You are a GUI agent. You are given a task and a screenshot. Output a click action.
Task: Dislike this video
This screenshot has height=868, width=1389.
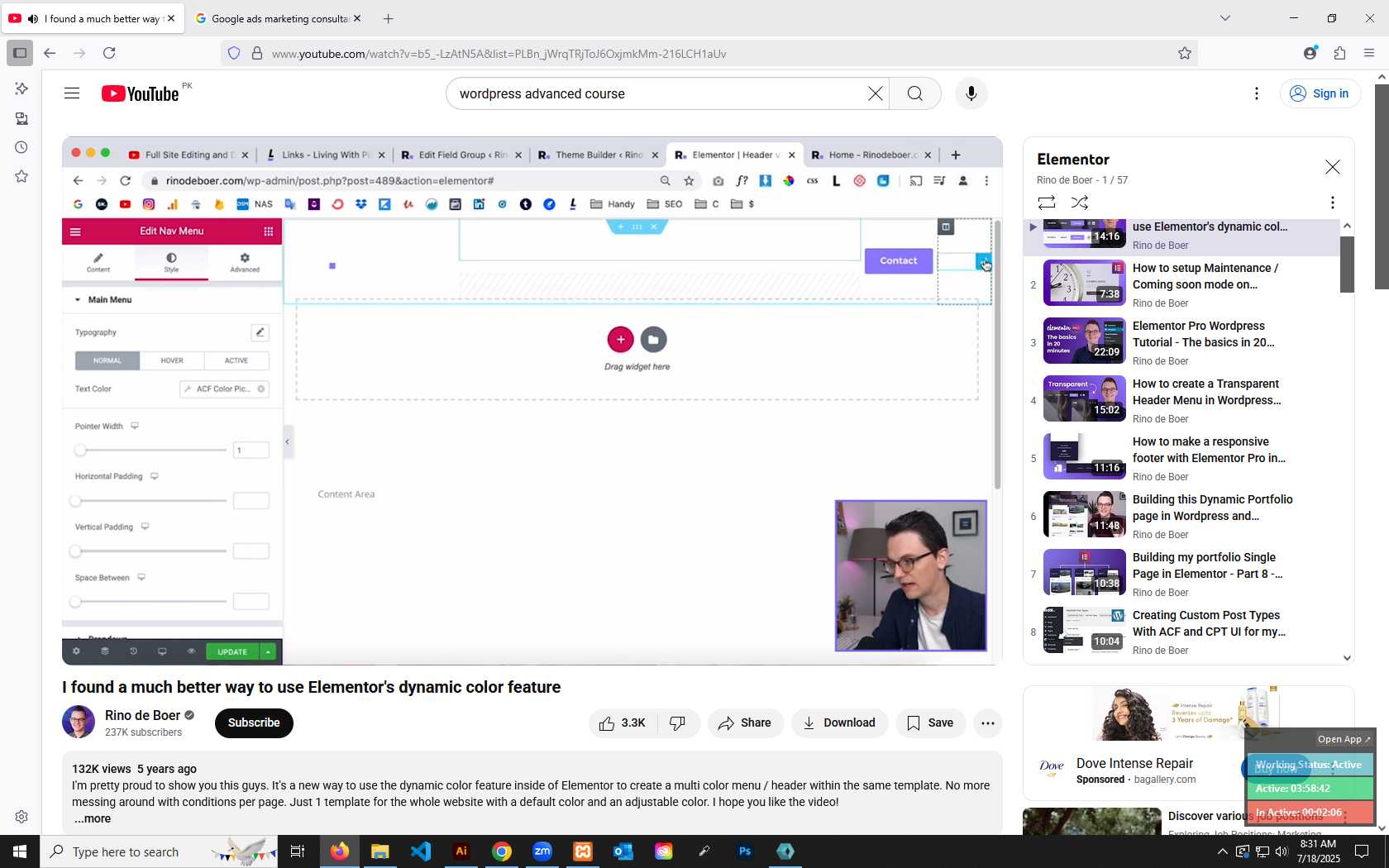678,723
